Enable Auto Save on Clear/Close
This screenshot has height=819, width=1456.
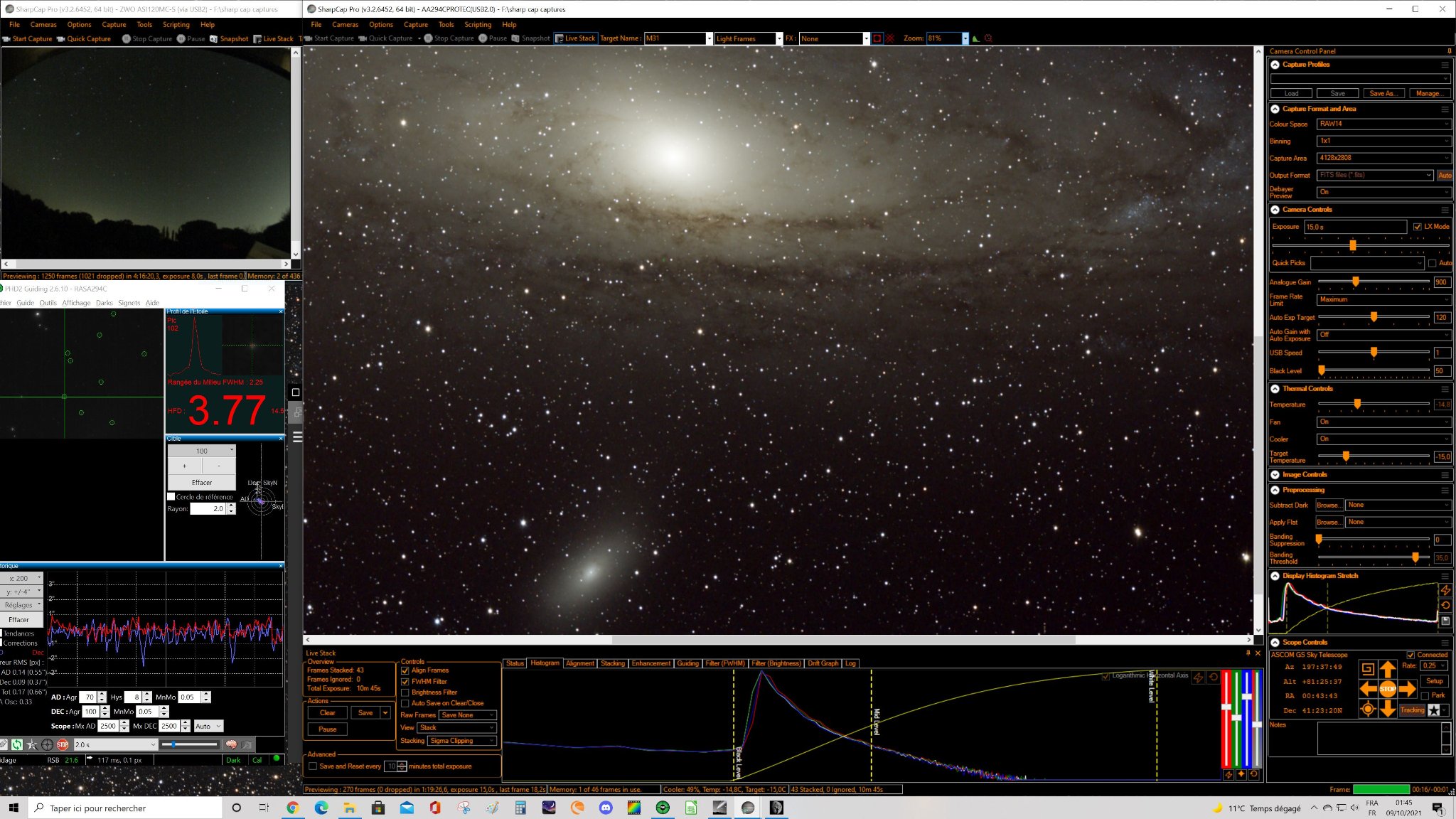coord(405,703)
